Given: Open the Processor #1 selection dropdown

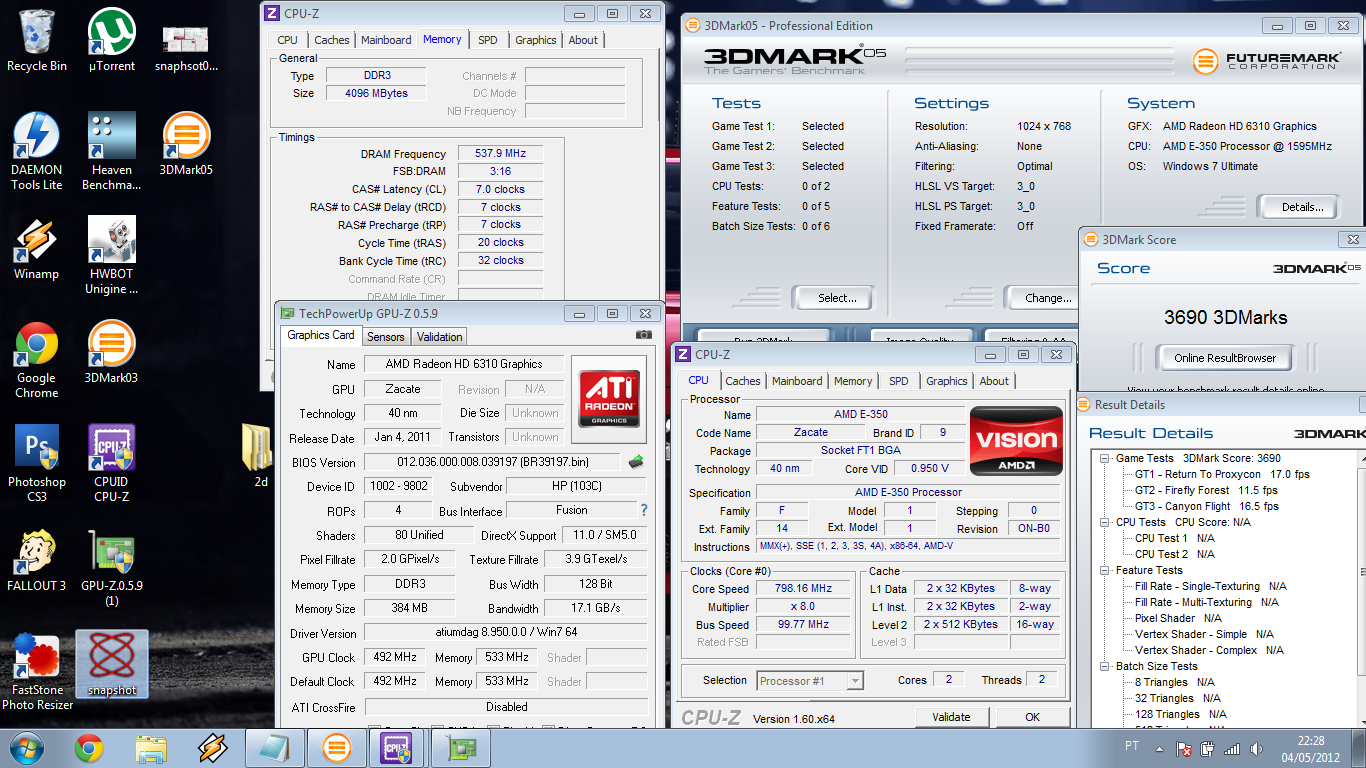Looking at the screenshot, I should [x=810, y=681].
